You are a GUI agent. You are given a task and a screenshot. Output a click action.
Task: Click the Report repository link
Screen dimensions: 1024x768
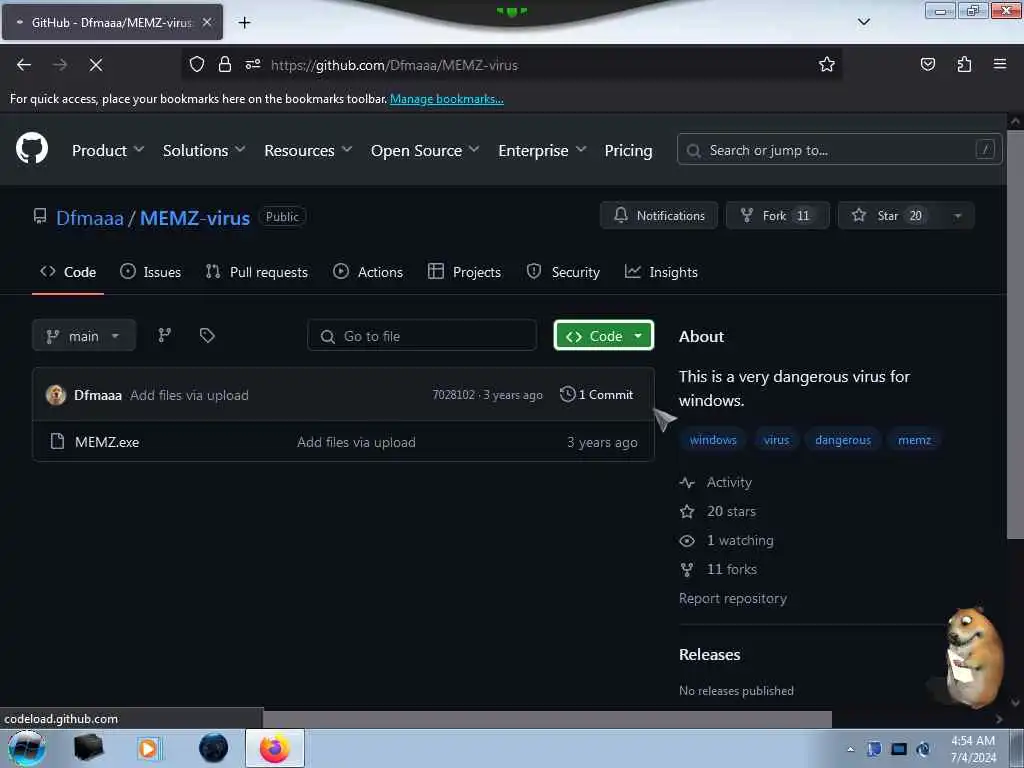pos(733,598)
